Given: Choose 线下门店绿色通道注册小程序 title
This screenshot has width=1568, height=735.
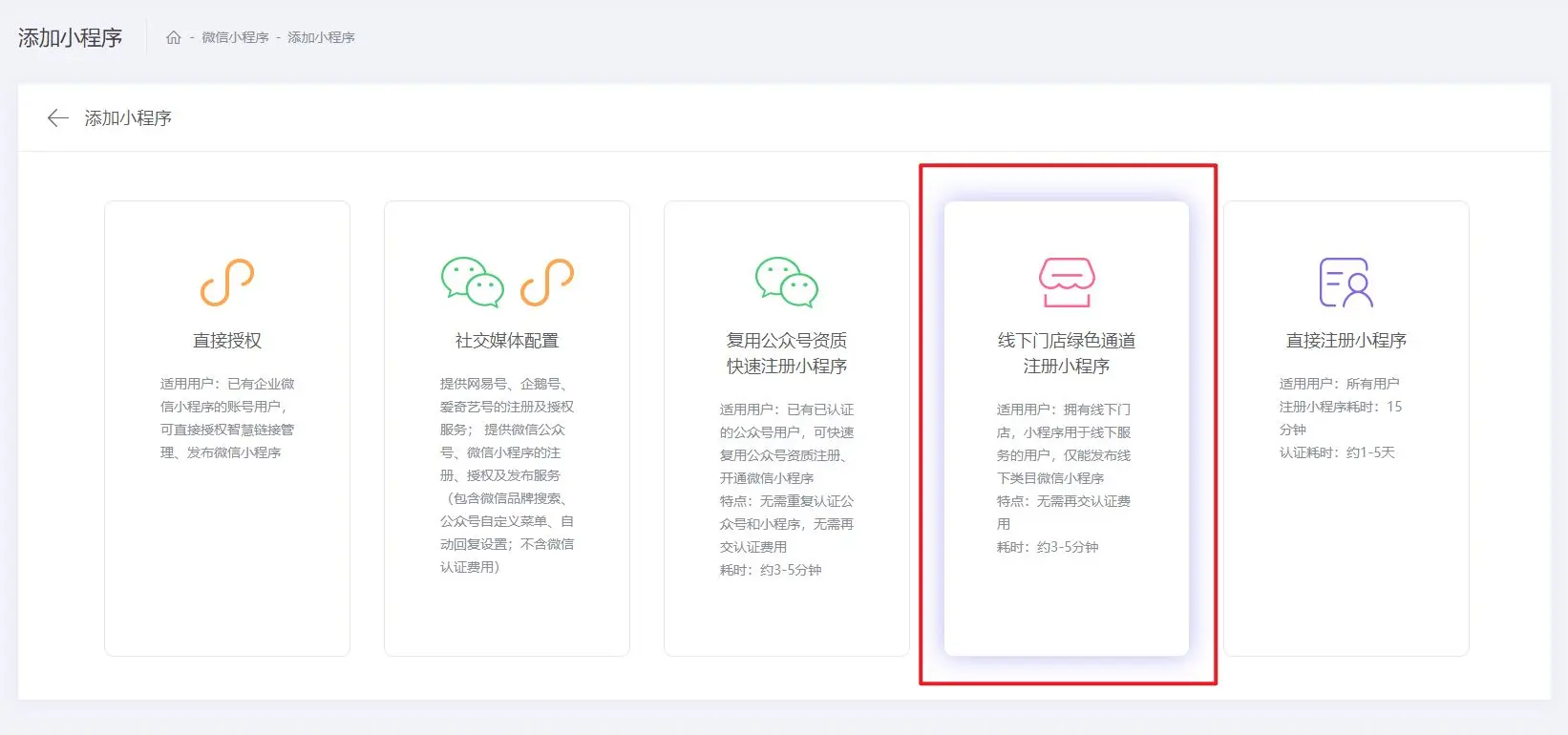Looking at the screenshot, I should tap(1066, 353).
